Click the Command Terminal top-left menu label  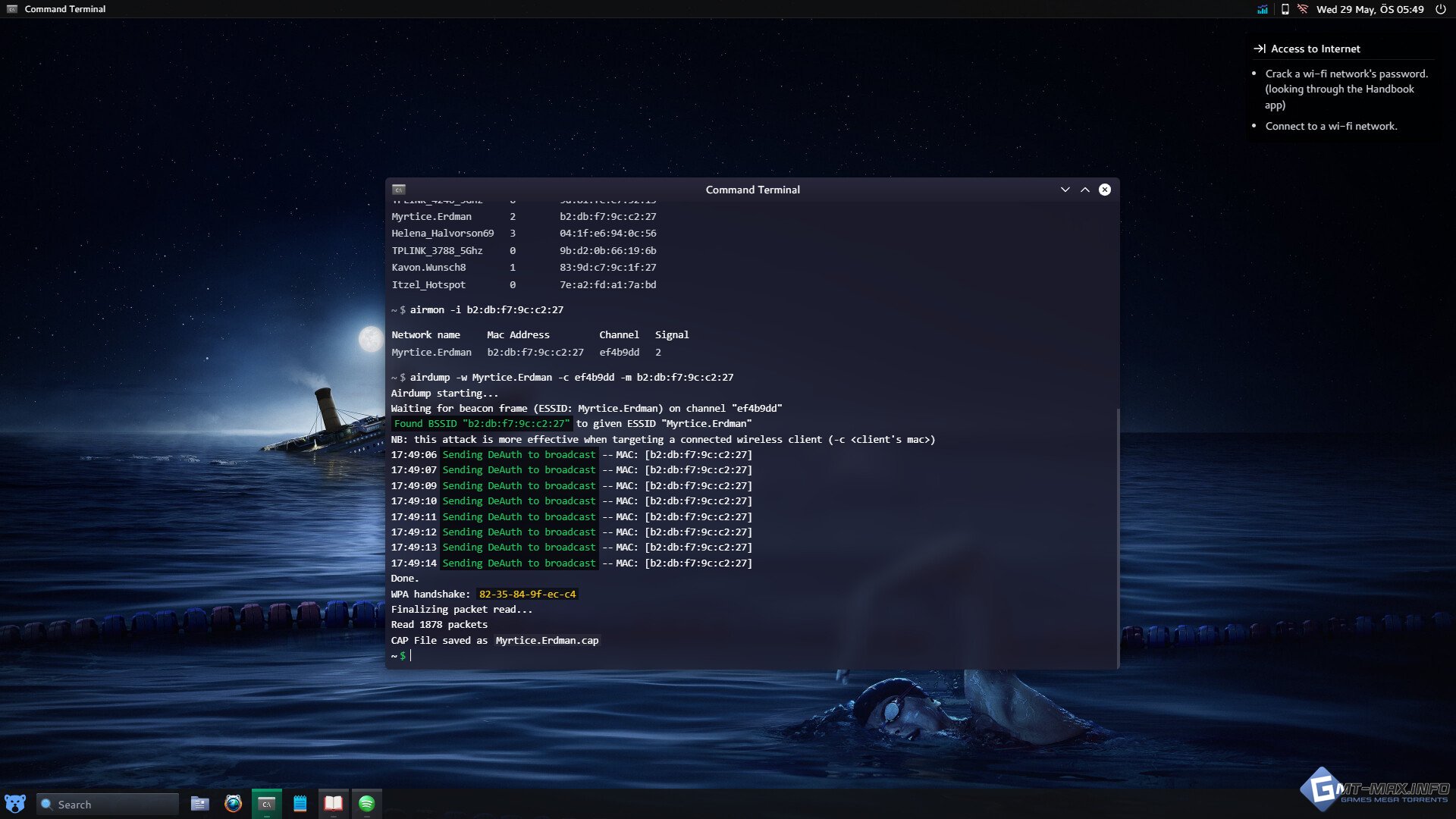click(64, 9)
